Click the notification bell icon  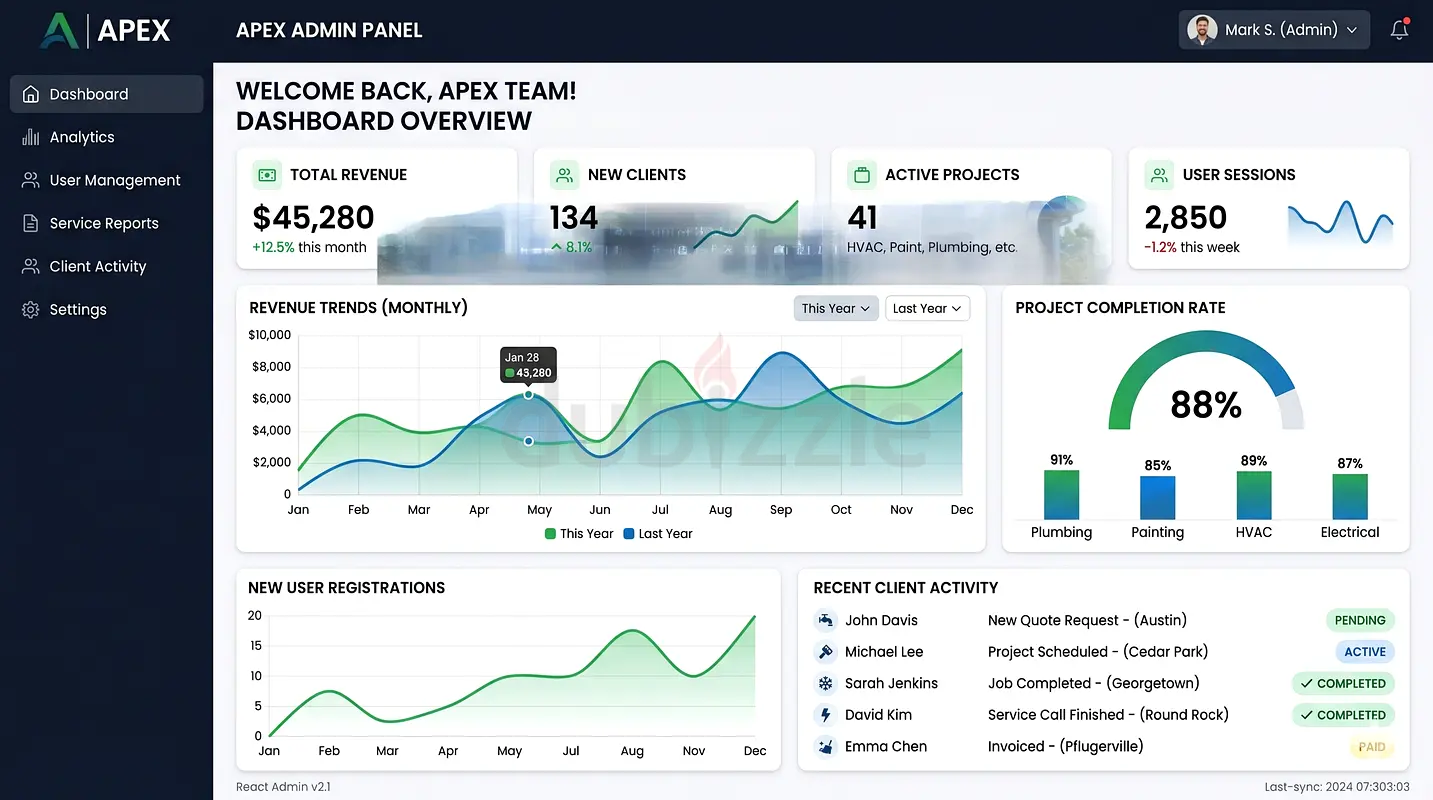pos(1399,30)
